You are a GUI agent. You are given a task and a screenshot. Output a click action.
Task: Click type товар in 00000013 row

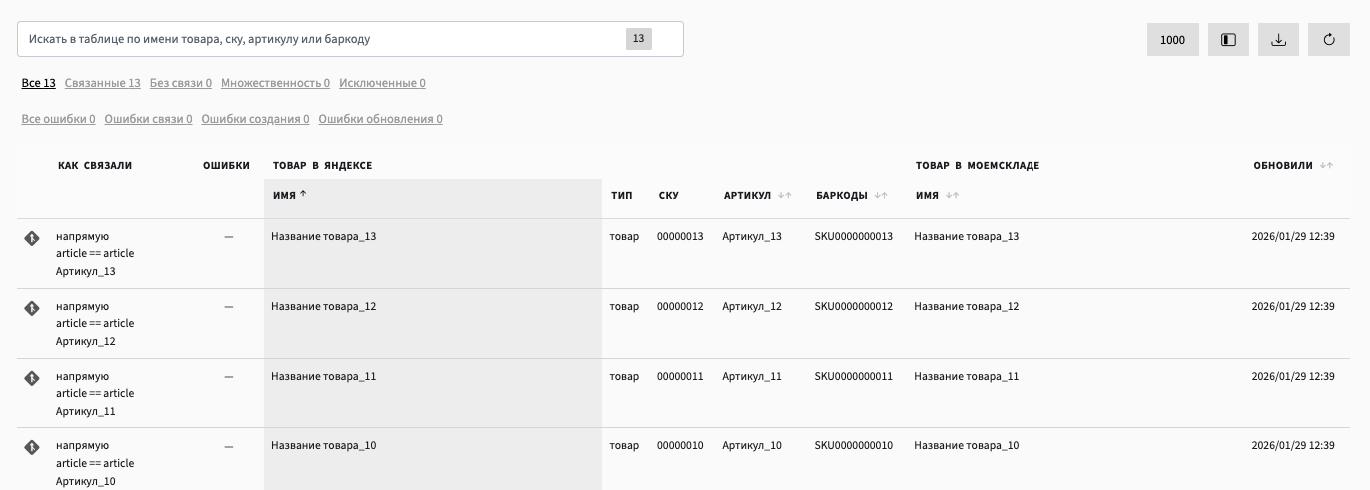(624, 237)
